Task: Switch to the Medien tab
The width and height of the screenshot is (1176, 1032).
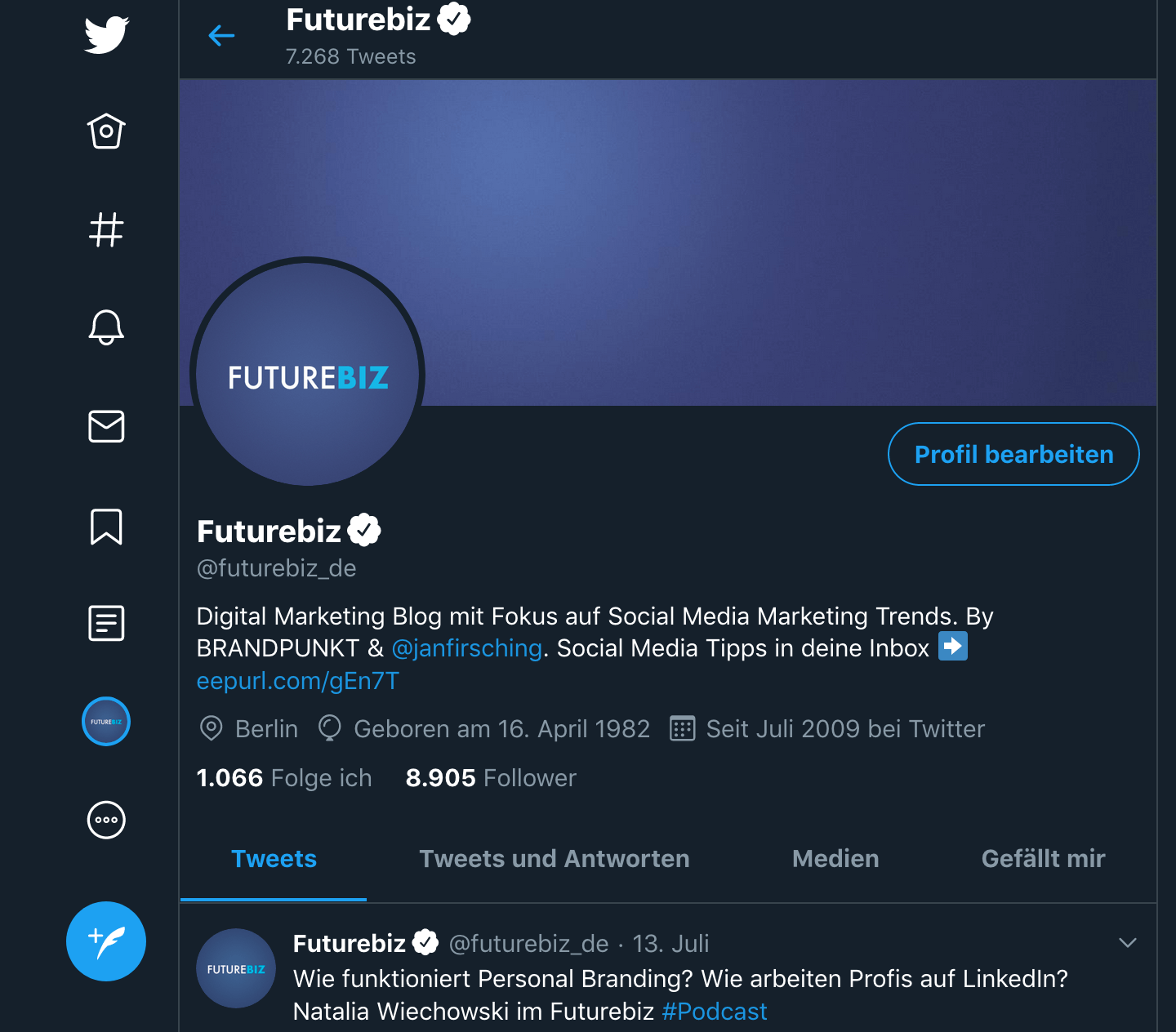Action: pos(835,859)
